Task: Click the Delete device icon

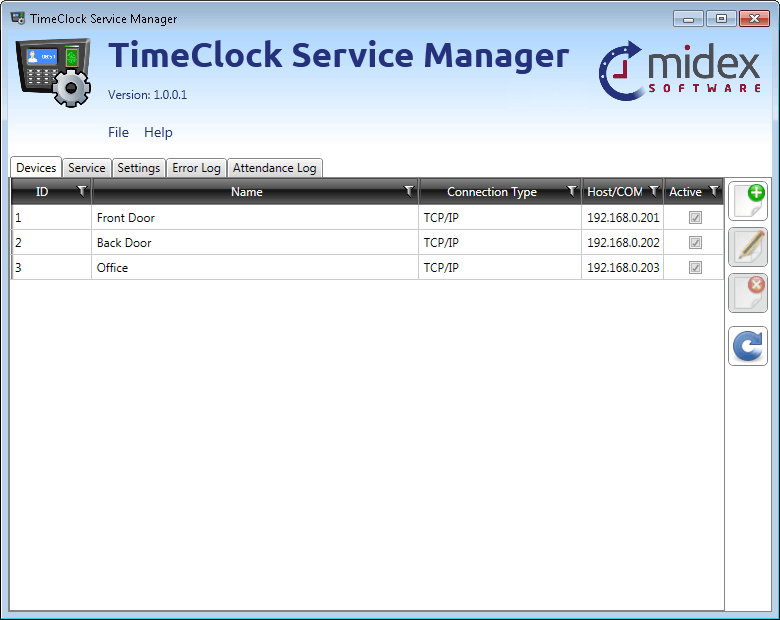Action: (x=748, y=293)
